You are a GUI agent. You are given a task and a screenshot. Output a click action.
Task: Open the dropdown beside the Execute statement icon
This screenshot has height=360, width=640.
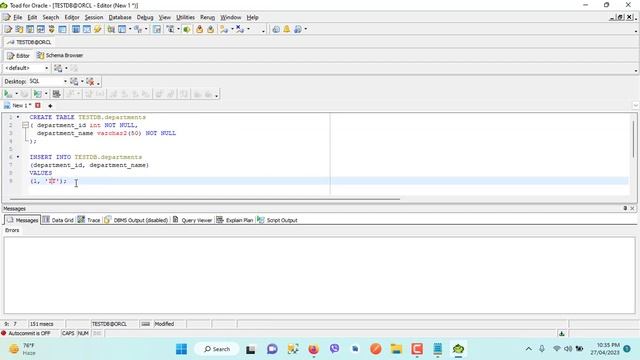point(16,94)
